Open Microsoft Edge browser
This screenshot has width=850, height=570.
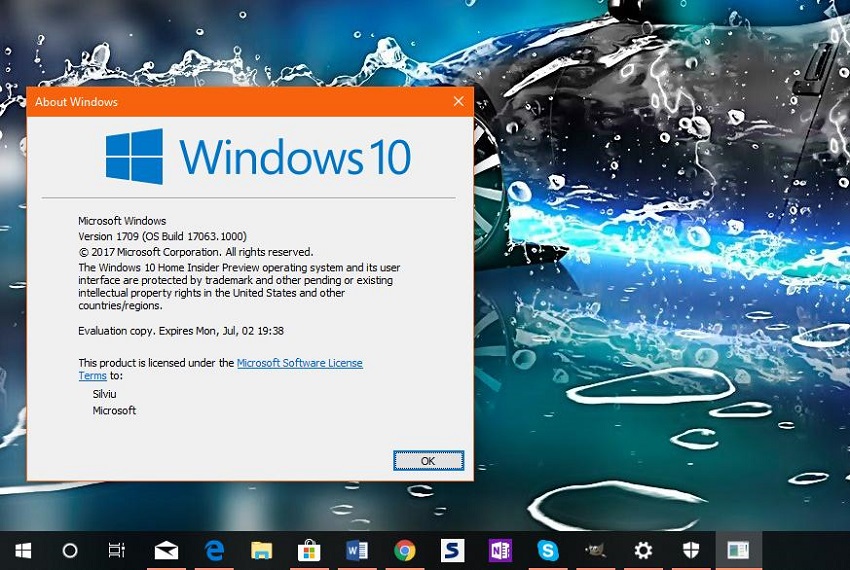[x=214, y=550]
